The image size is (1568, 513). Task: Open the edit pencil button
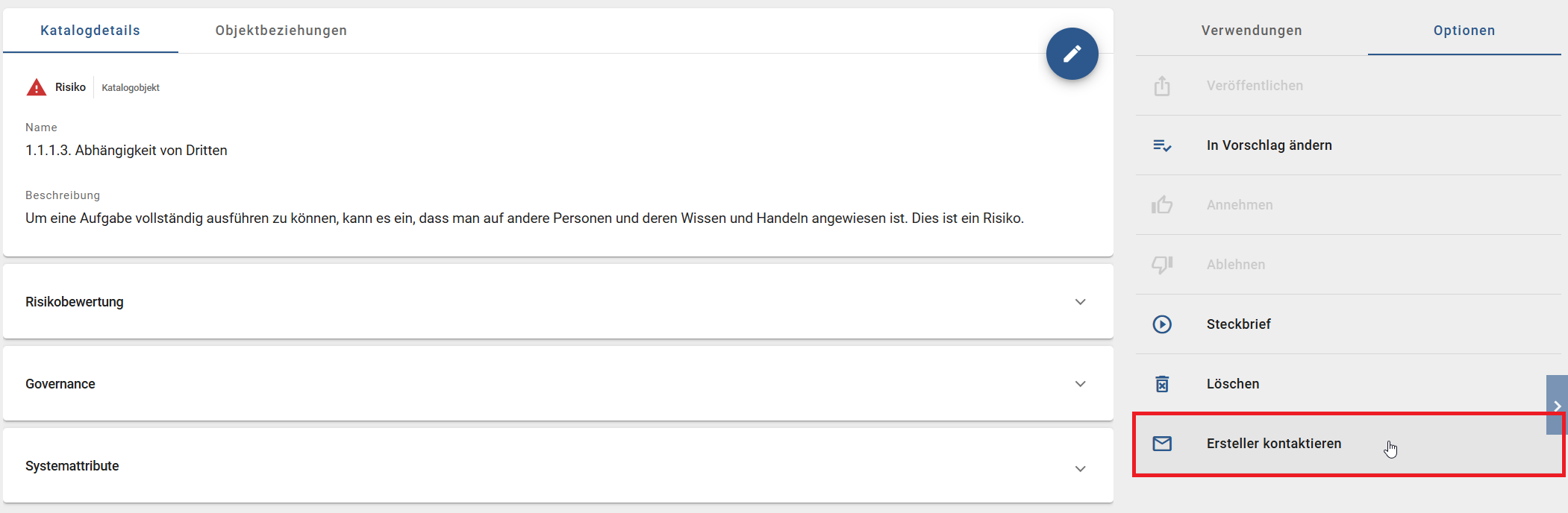[1072, 53]
